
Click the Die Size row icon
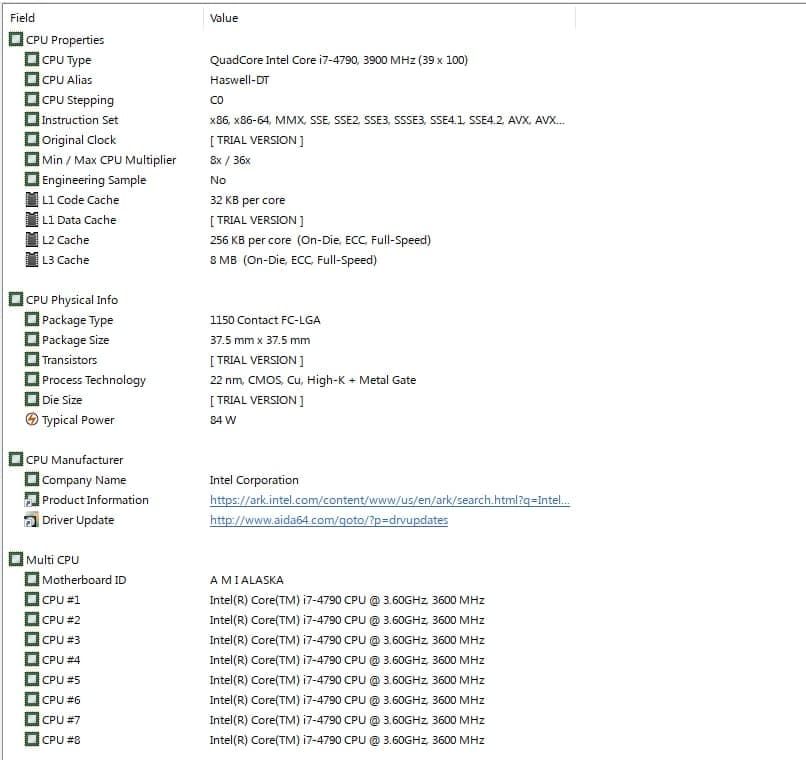coord(32,399)
